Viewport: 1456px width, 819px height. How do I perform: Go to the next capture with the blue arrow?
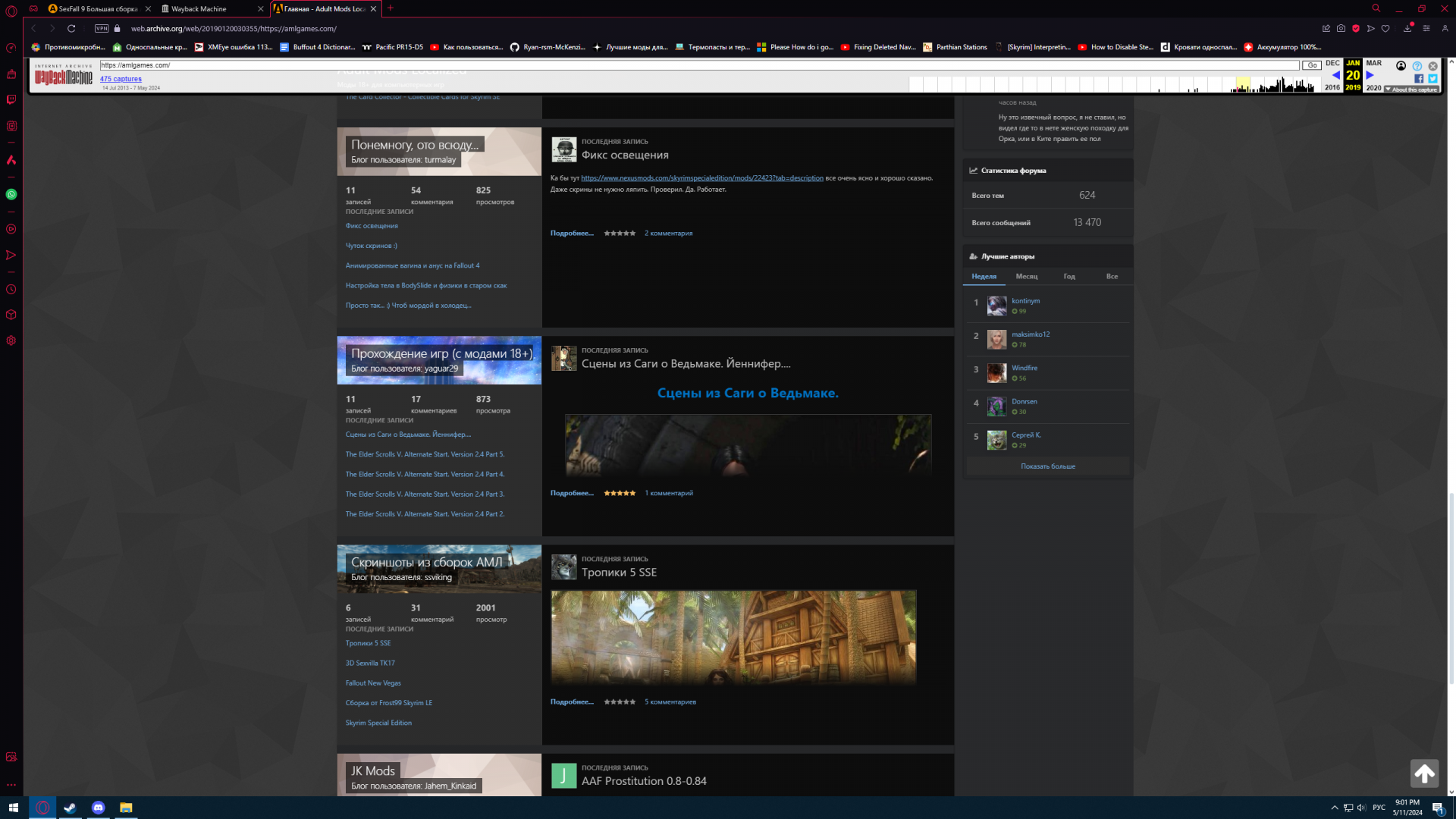pyautogui.click(x=1370, y=75)
